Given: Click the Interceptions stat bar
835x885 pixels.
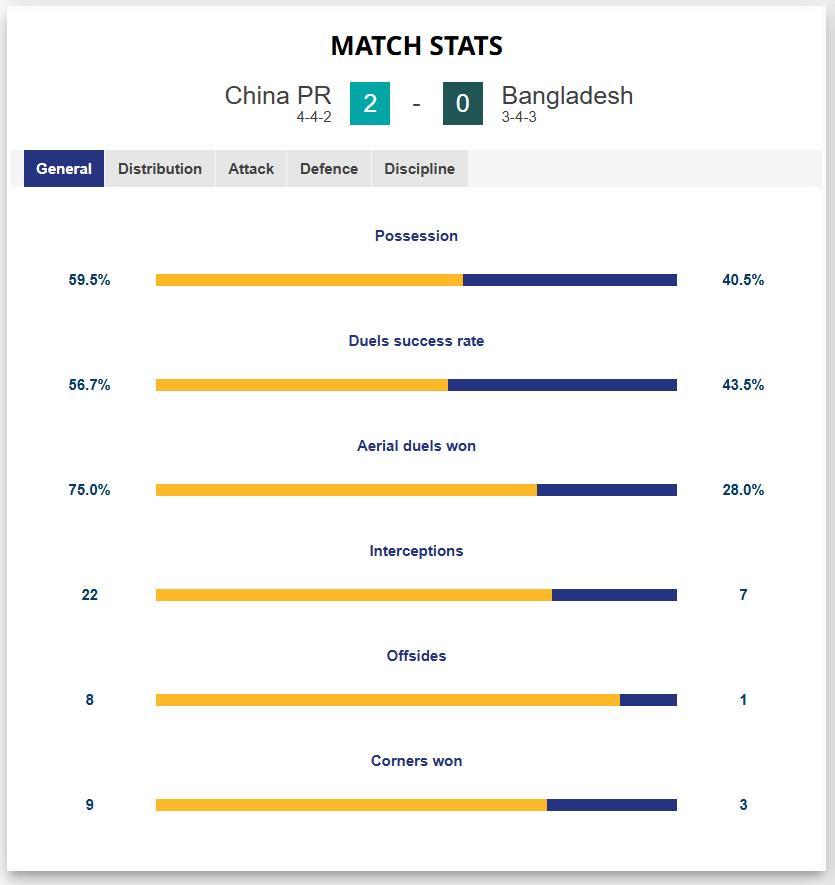Looking at the screenshot, I should (x=416, y=595).
